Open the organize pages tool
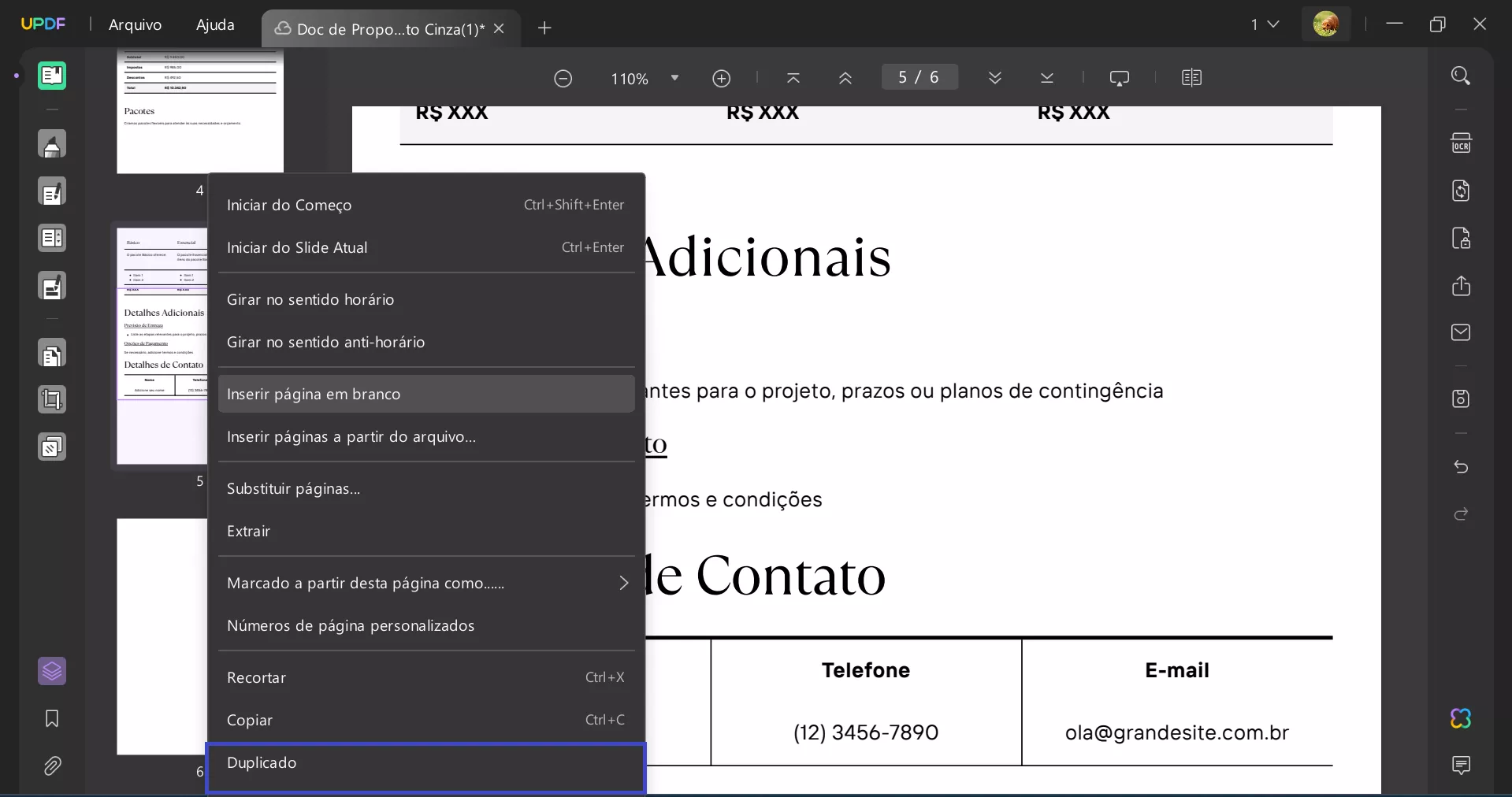This screenshot has height=797, width=1512. coord(53,354)
